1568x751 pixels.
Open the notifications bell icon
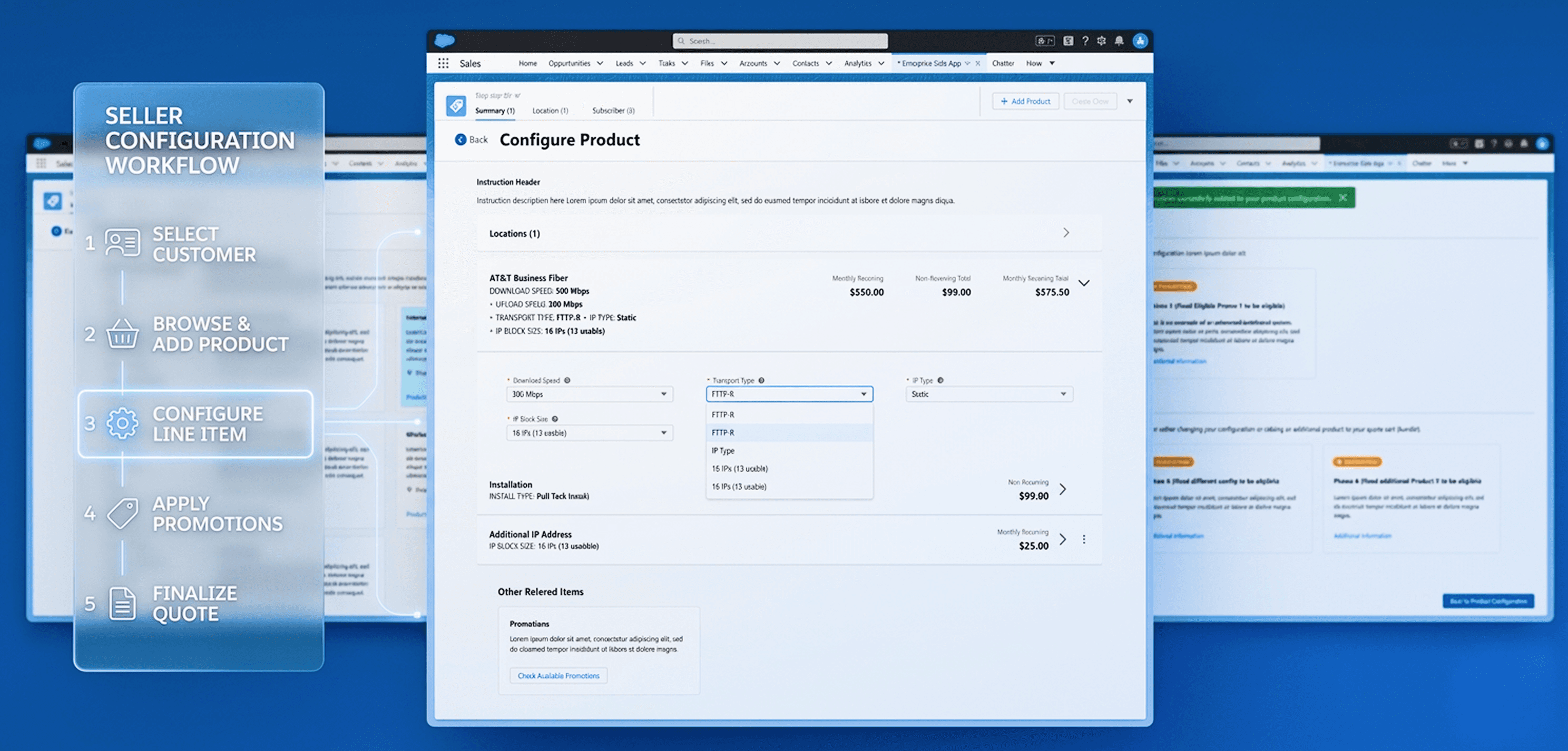pos(1119,41)
